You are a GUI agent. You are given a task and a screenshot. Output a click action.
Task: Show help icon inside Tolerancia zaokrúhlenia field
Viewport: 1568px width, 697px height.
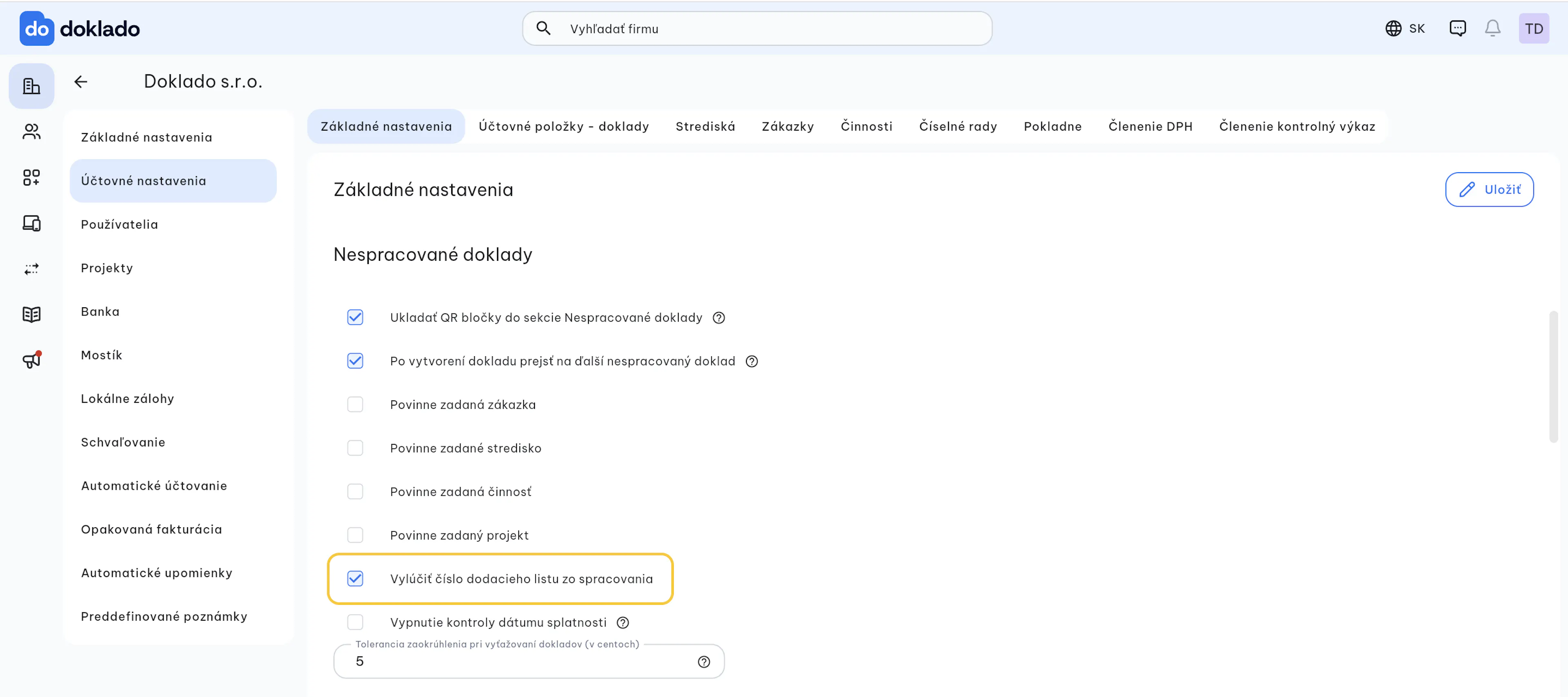coord(704,662)
